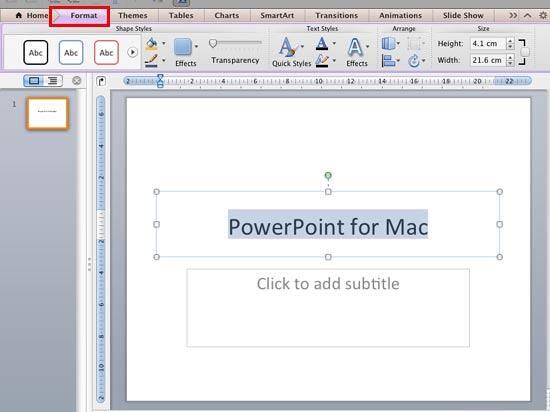This screenshot has height=412, width=550.
Task: Click the text Line color icon
Action: pyautogui.click(x=322, y=61)
